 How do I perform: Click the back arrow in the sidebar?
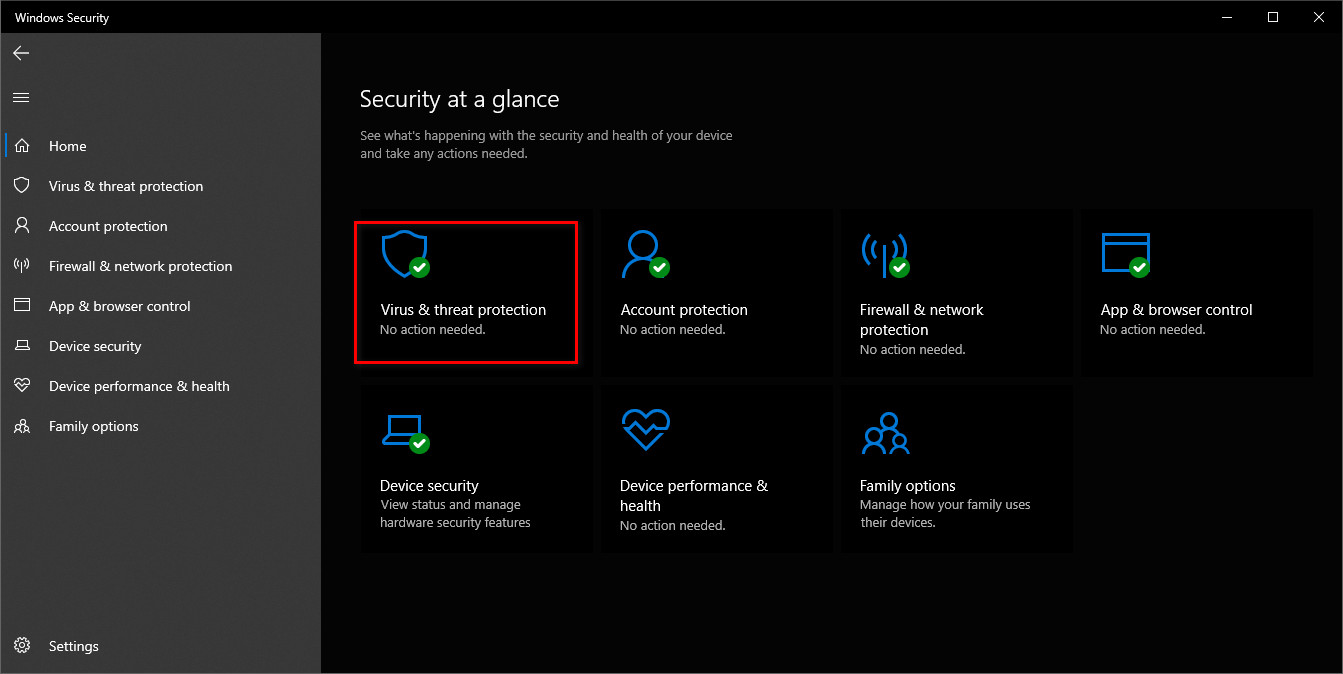point(21,53)
